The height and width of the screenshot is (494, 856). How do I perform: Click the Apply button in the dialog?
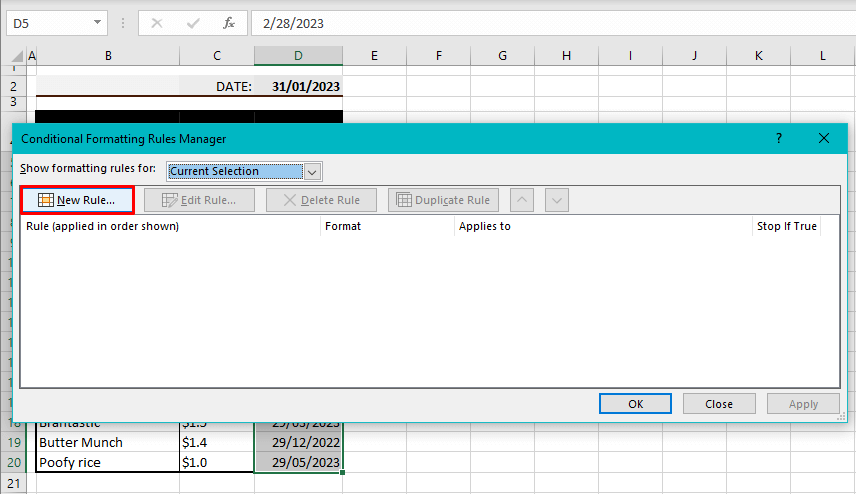[x=803, y=404]
